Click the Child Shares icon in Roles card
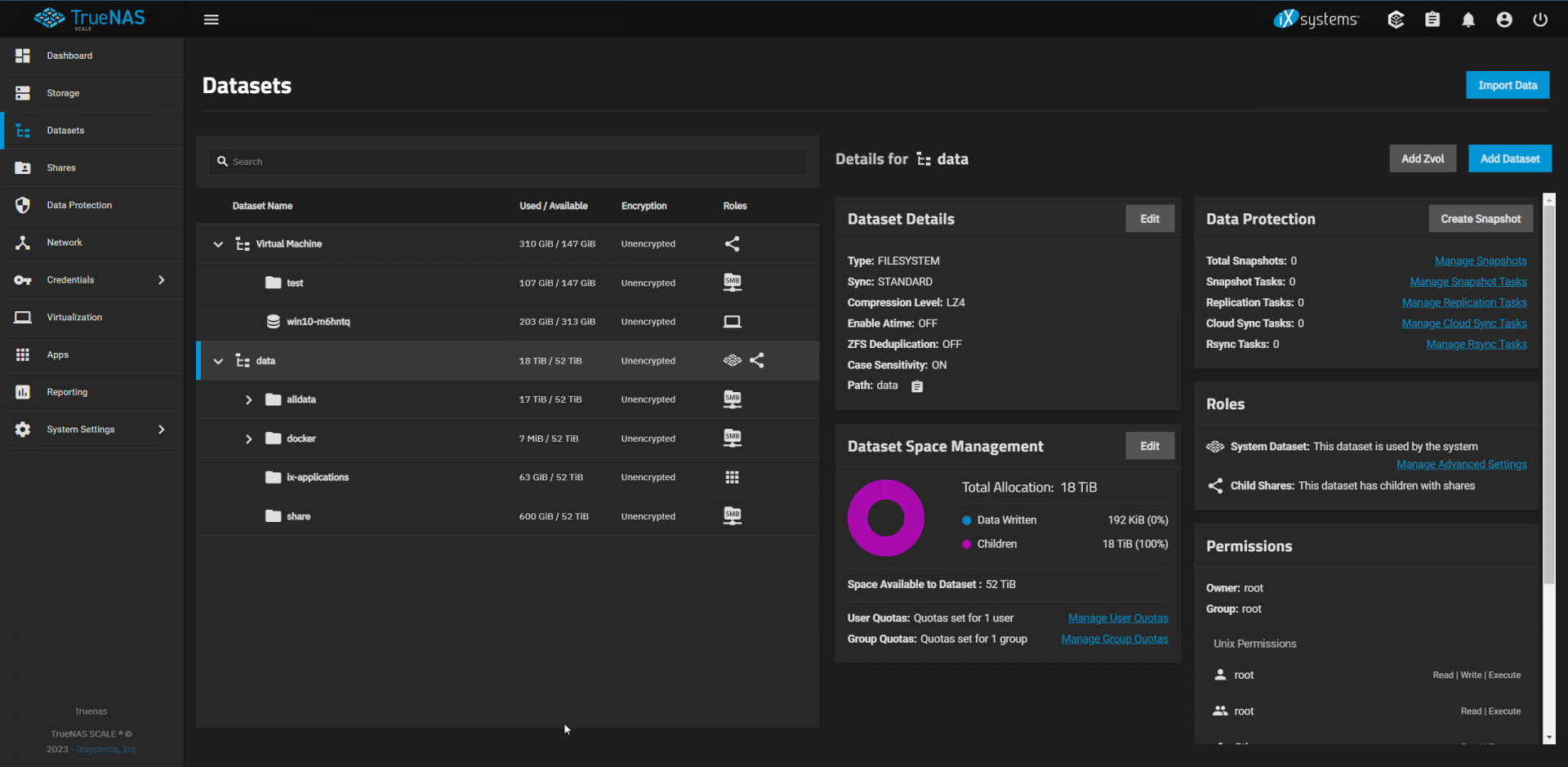Viewport: 1568px width, 767px height. pos(1215,485)
